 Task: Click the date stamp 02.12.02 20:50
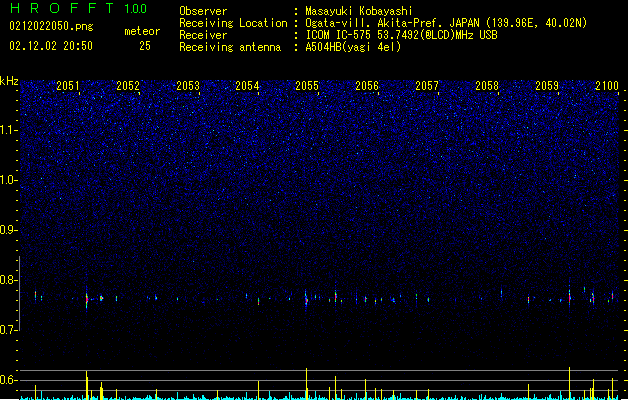[51, 46]
